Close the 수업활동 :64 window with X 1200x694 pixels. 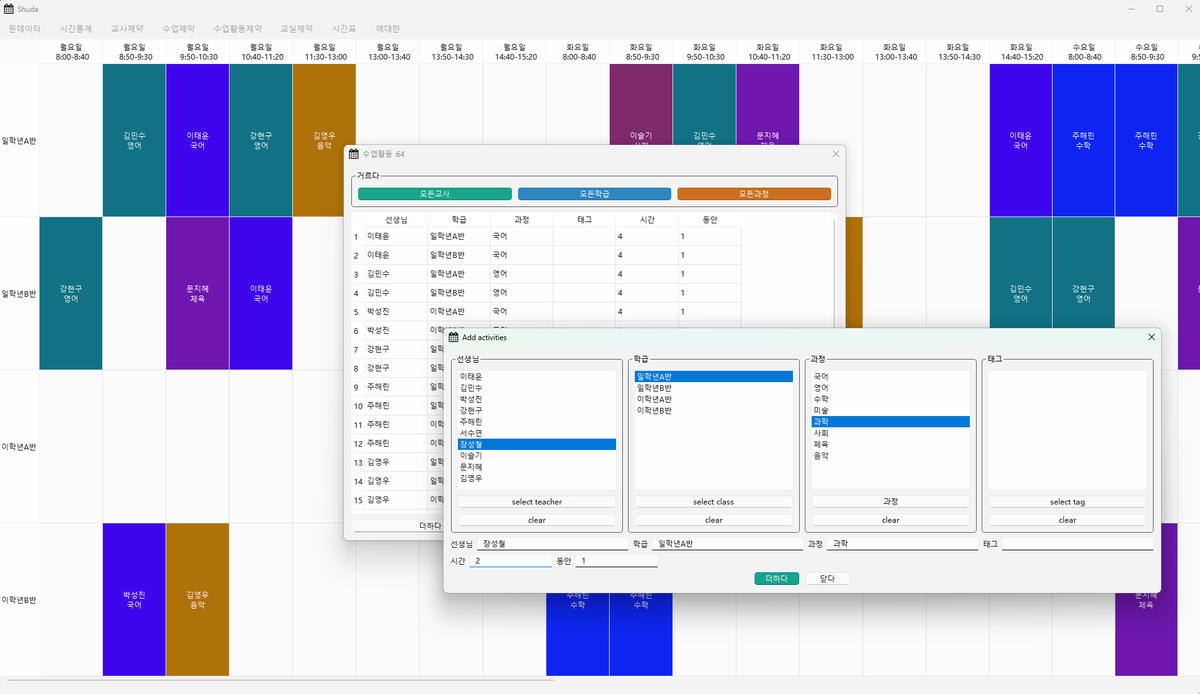(x=836, y=154)
